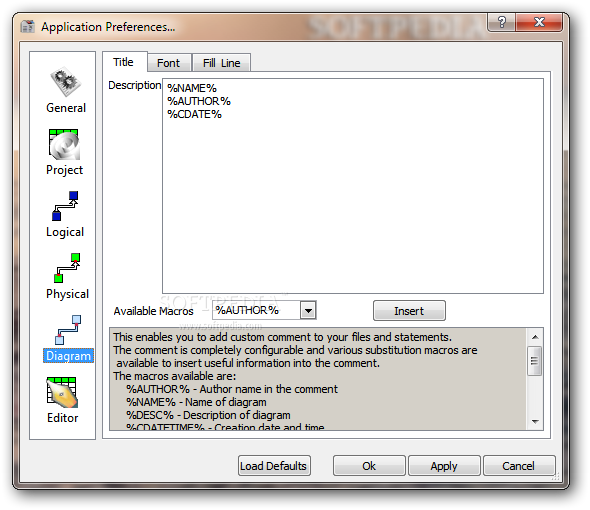Click the %NAME% line in Description
The image size is (590, 510).
(x=192, y=88)
